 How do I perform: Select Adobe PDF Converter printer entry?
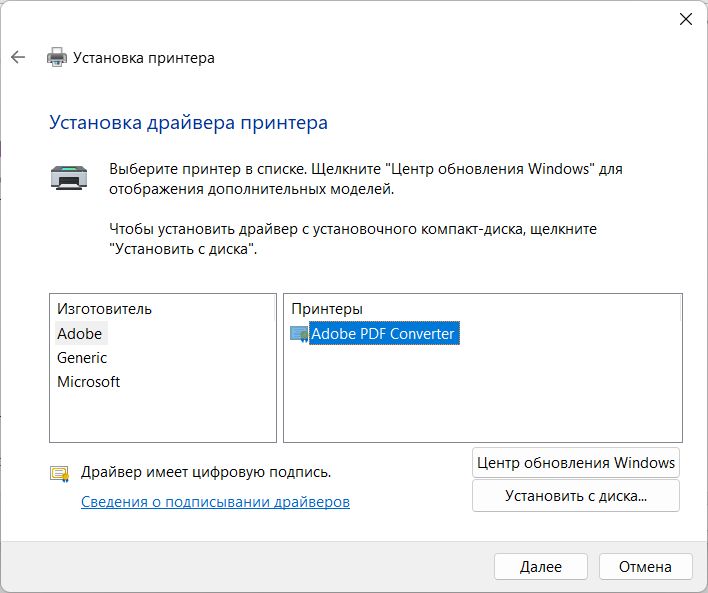tap(383, 333)
